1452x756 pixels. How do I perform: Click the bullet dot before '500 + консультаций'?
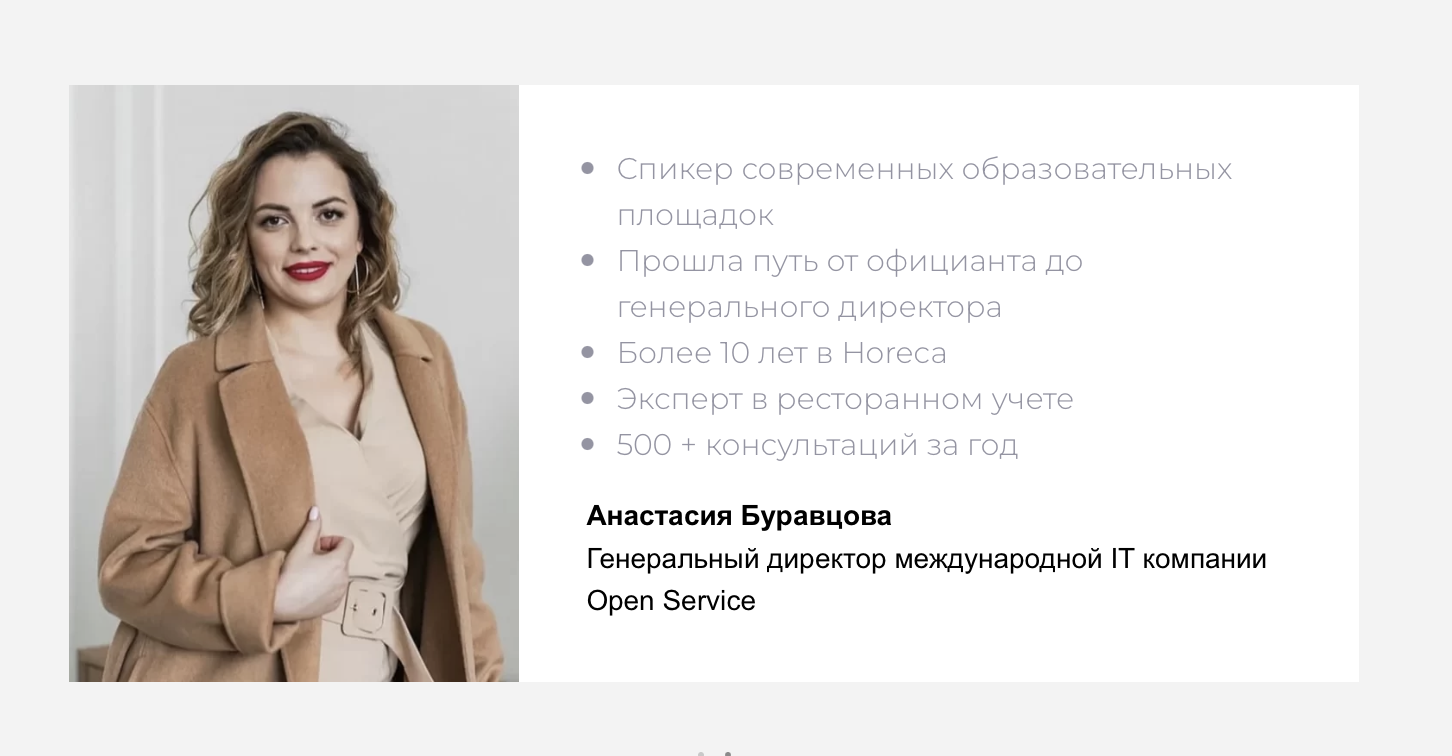coord(588,445)
